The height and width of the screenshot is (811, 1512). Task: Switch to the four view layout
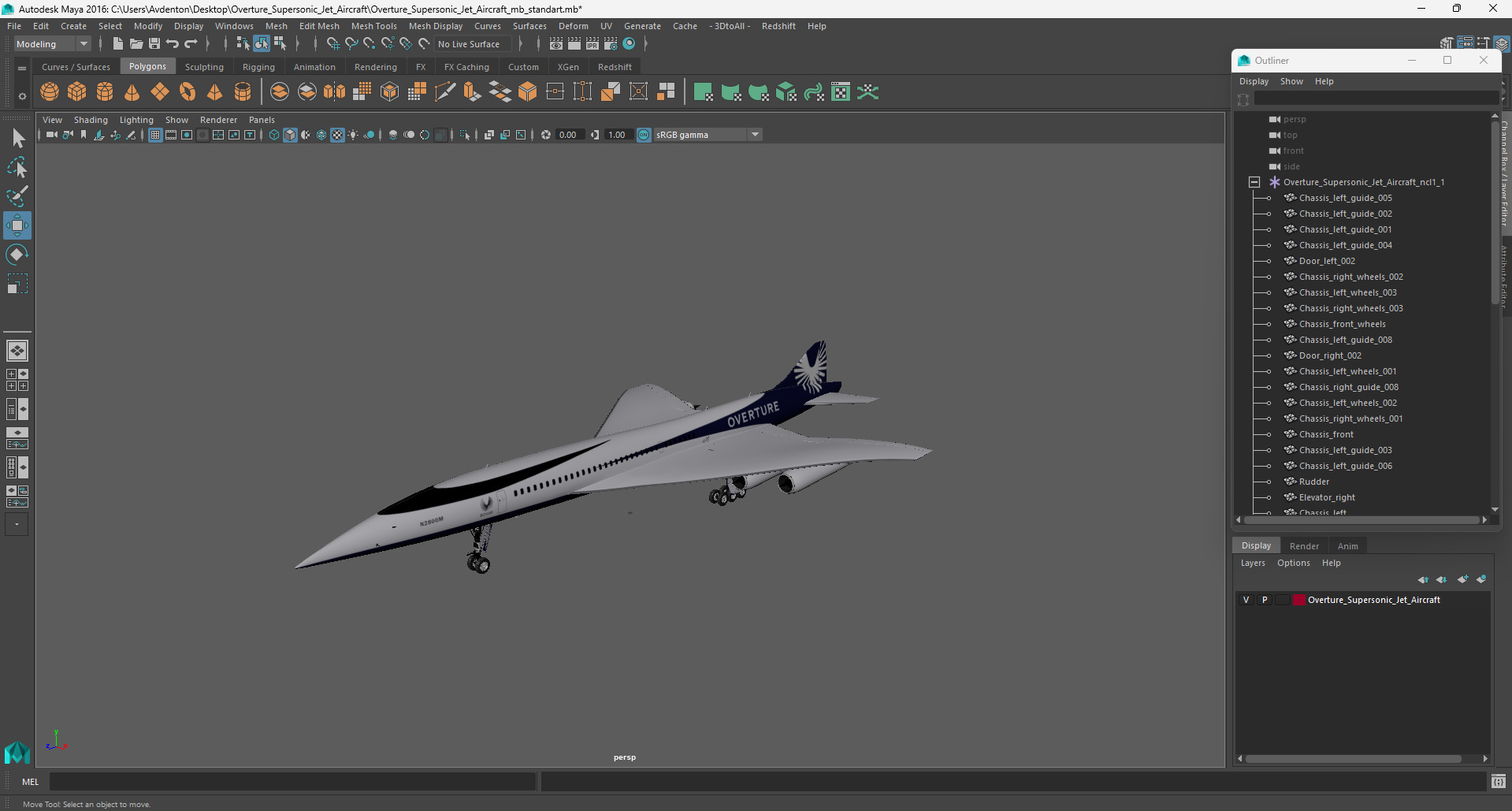(x=17, y=380)
